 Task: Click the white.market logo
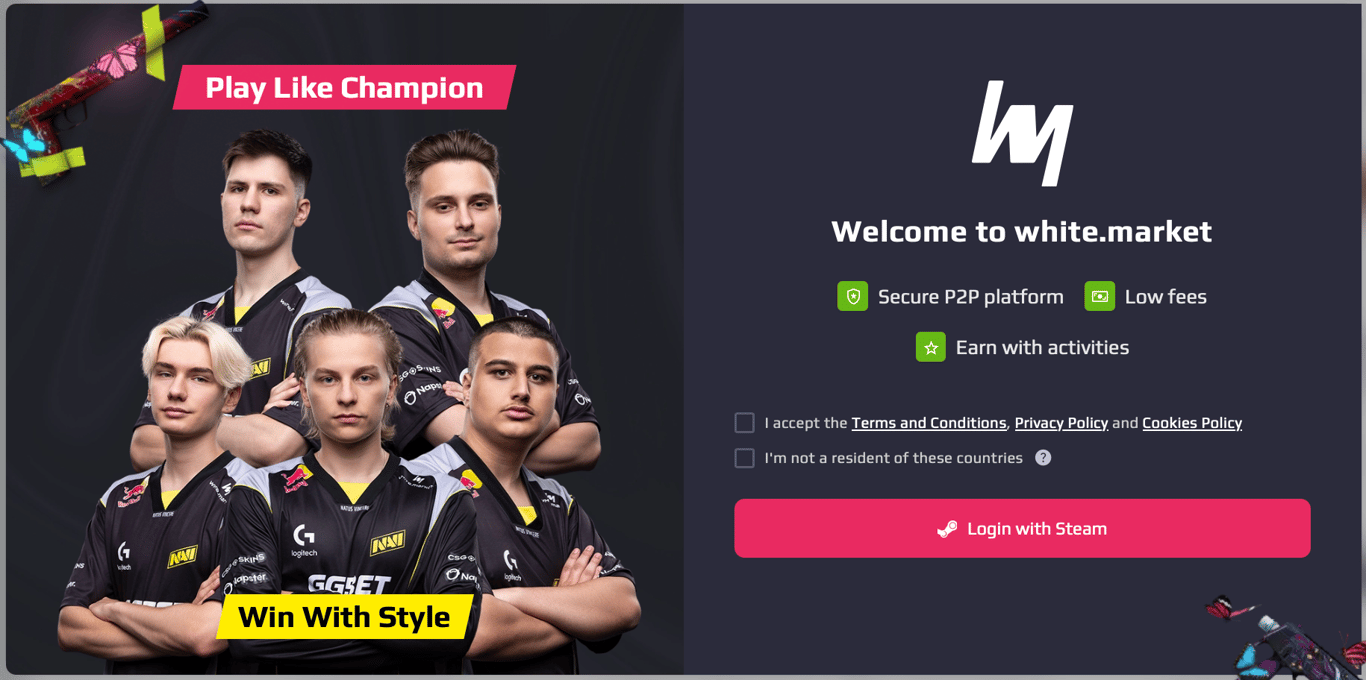[1022, 133]
